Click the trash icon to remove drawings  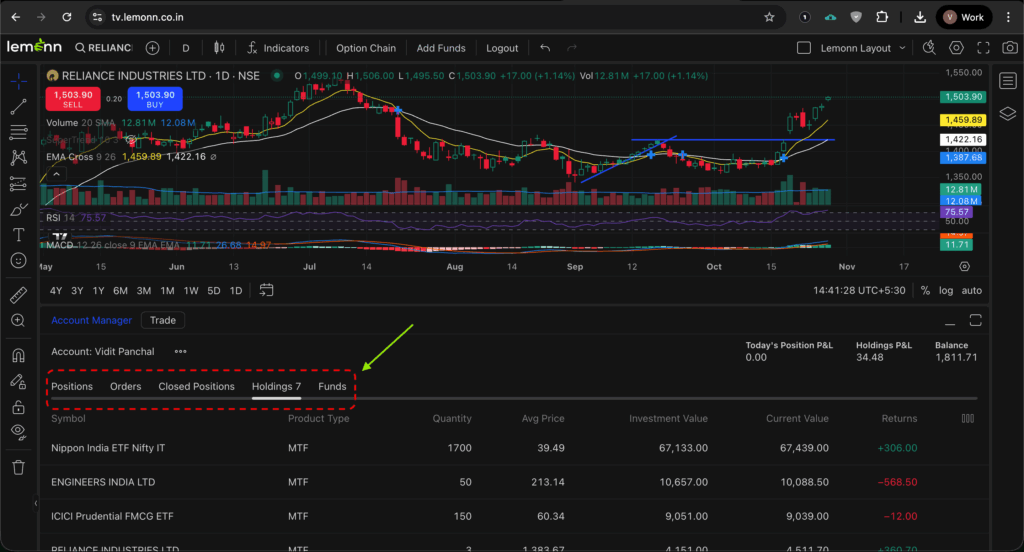coord(18,467)
